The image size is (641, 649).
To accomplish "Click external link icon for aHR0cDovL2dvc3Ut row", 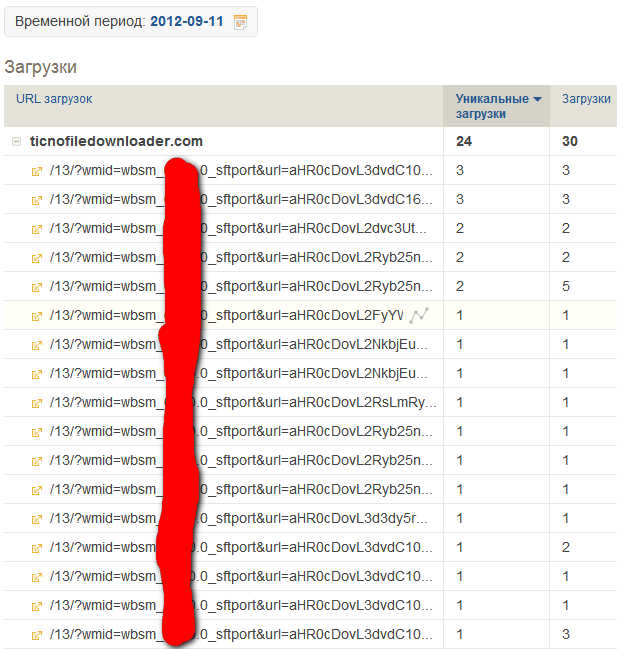I will (37, 229).
